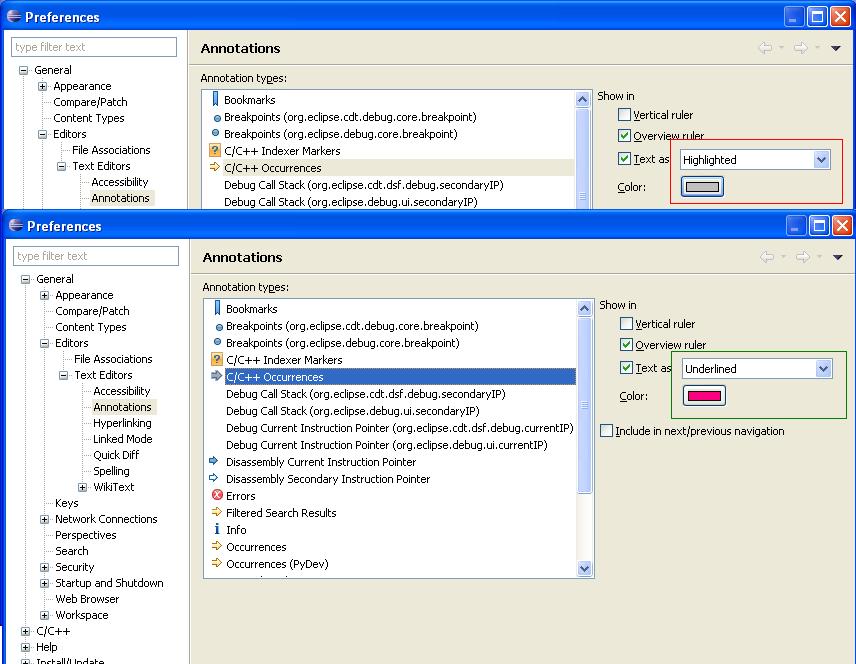Select File Associations in lower tree

coord(113,359)
